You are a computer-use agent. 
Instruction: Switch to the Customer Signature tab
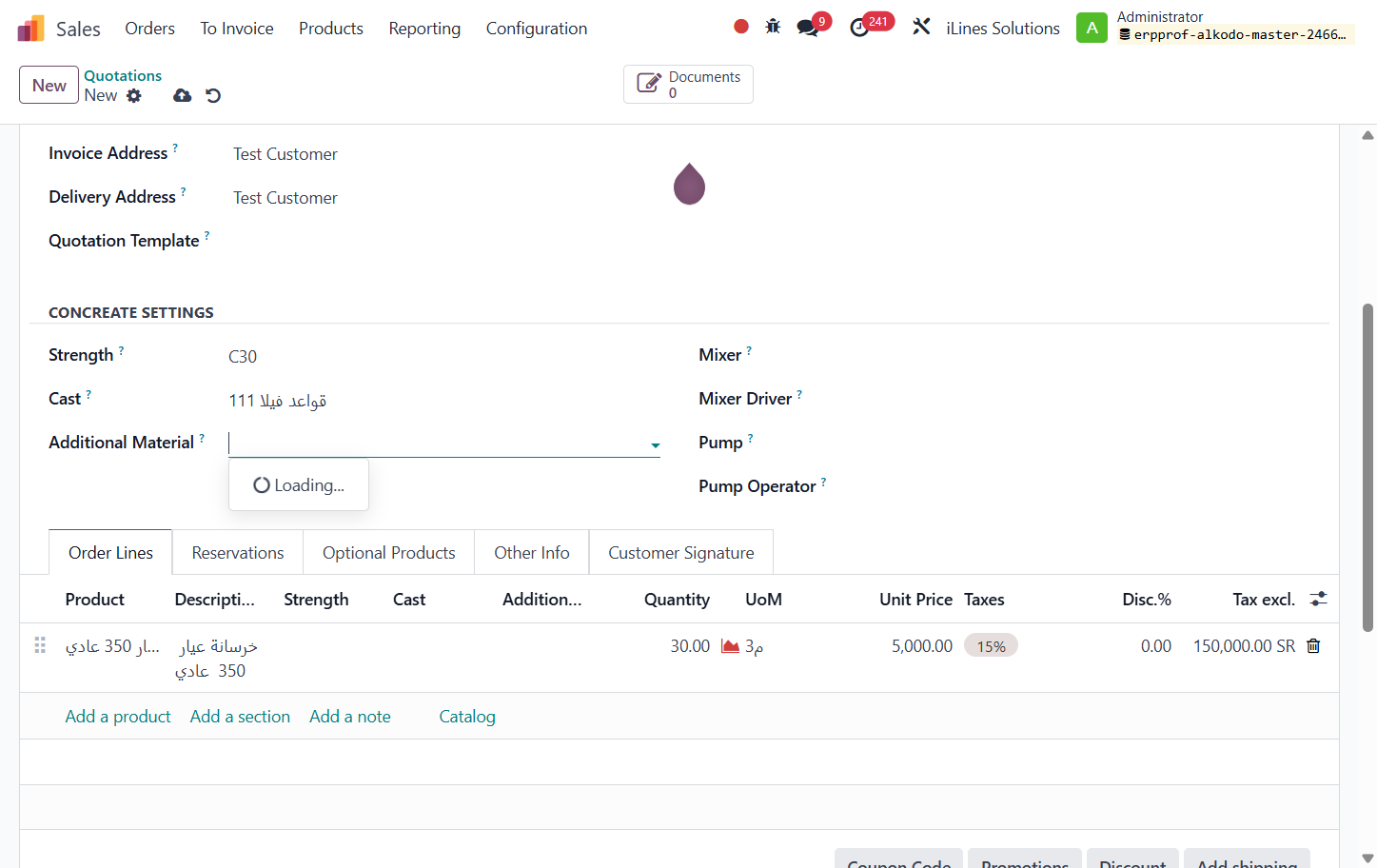pos(681,553)
